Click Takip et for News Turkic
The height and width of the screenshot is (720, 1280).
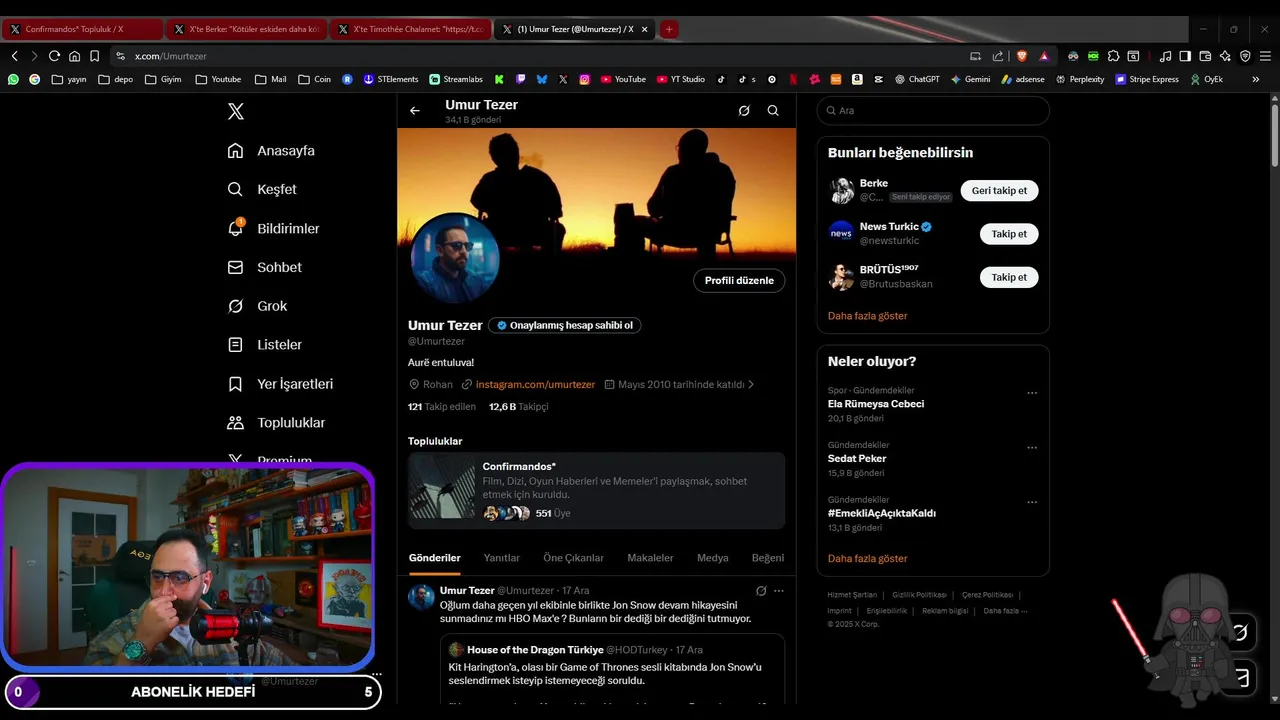click(x=1009, y=234)
